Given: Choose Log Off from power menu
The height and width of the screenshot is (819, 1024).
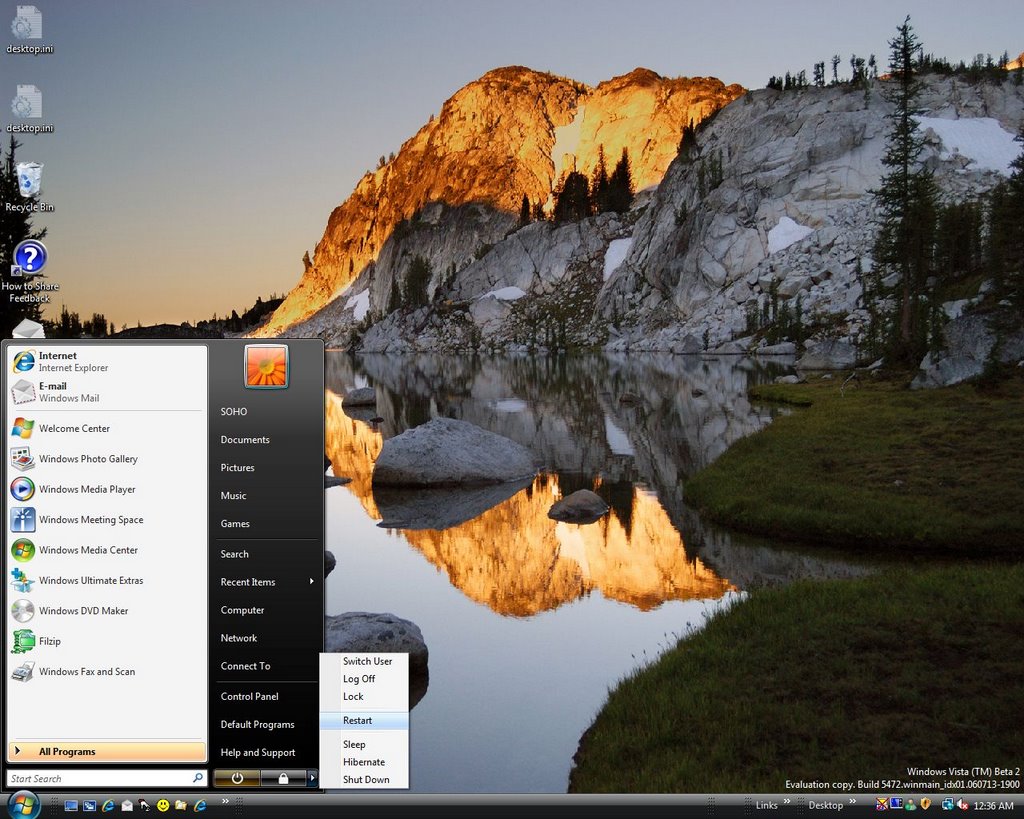Looking at the screenshot, I should pos(364,679).
